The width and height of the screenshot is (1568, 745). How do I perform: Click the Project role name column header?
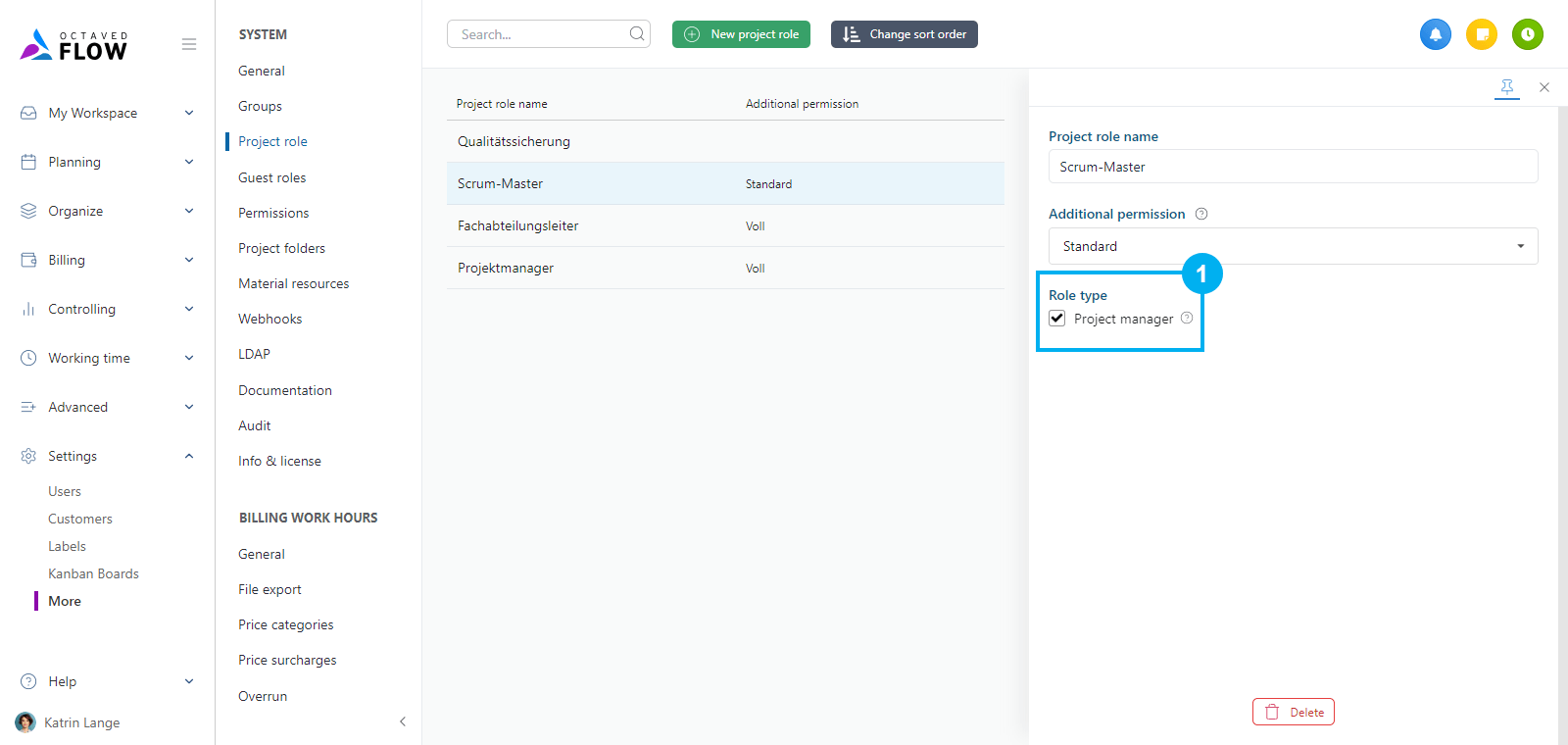coord(502,104)
